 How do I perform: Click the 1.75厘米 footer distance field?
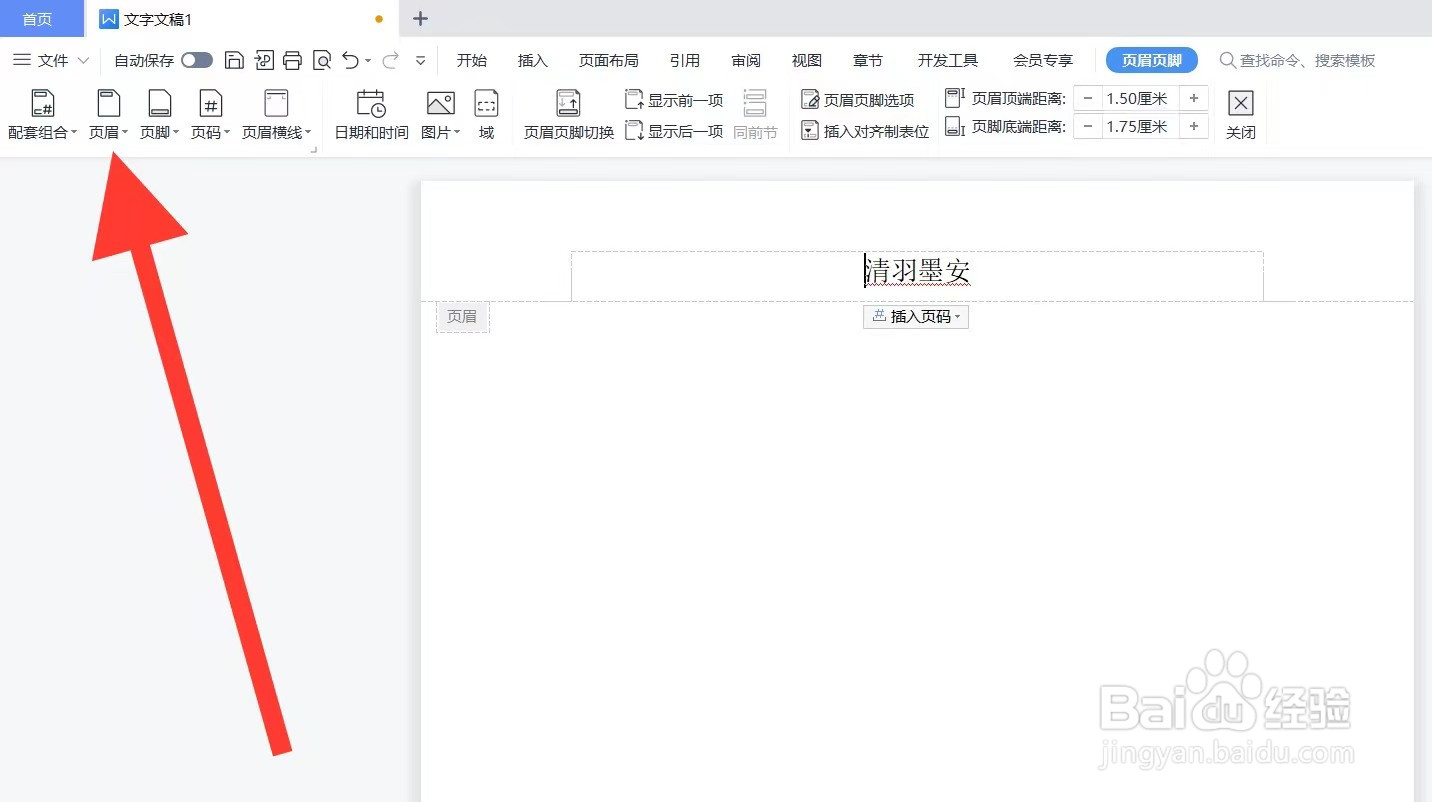[x=1140, y=126]
